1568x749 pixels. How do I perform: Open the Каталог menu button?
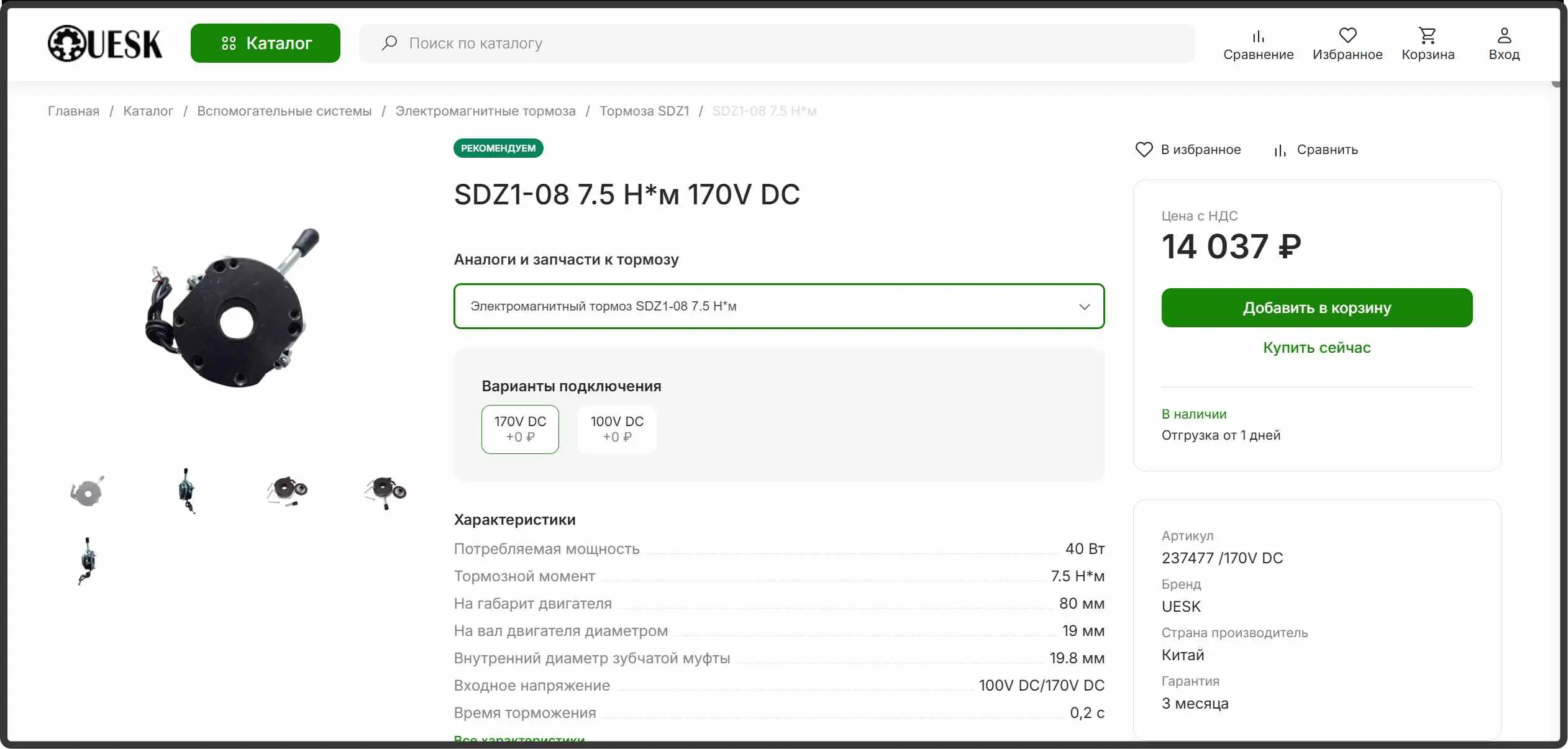(265, 43)
